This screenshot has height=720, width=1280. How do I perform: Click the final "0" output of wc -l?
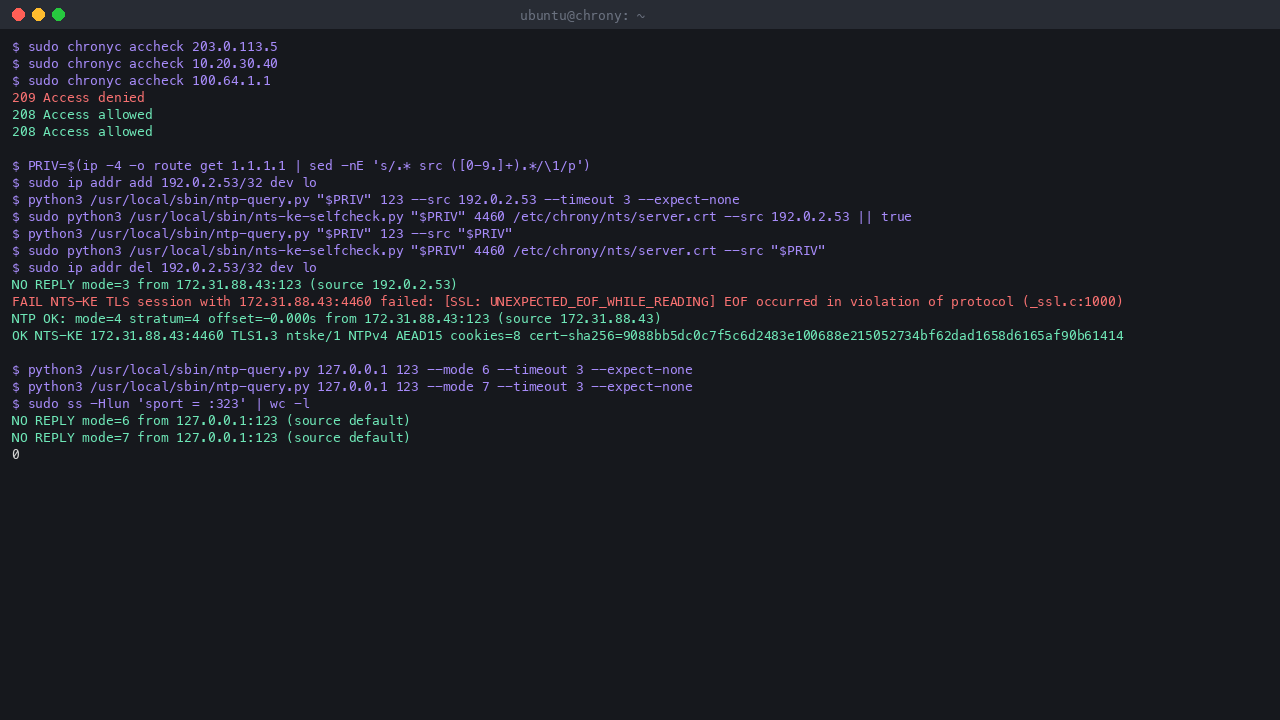16,455
